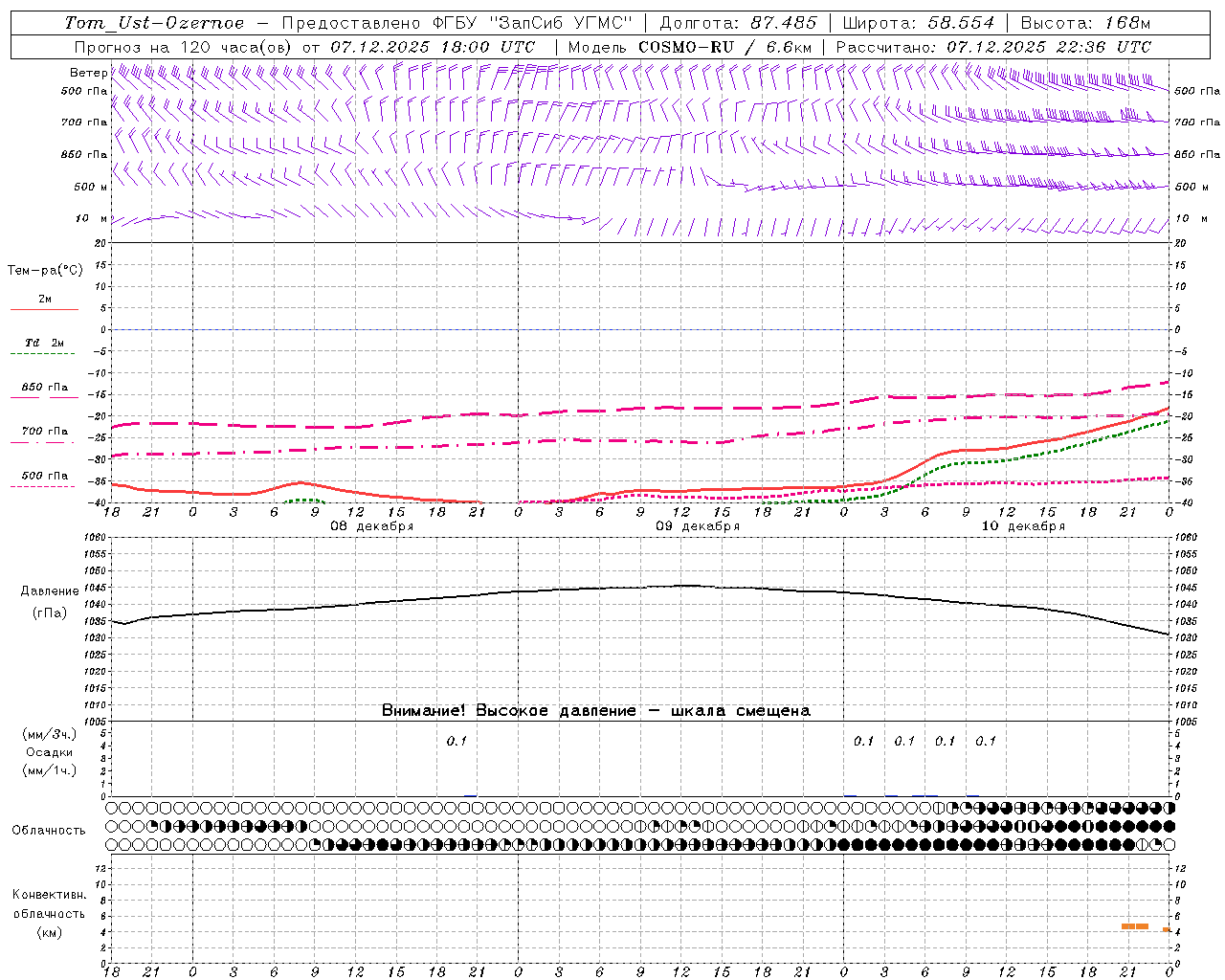Select the date label 10 декабря

1023,526
